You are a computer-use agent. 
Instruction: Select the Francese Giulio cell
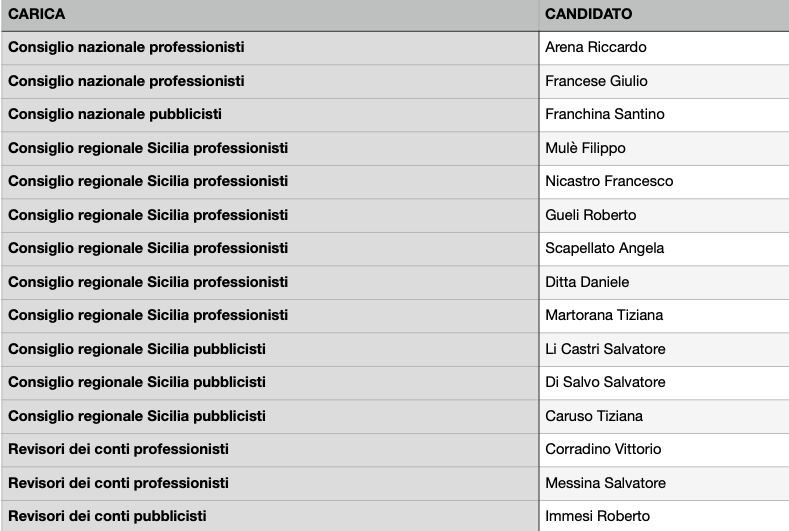[x=596, y=81]
